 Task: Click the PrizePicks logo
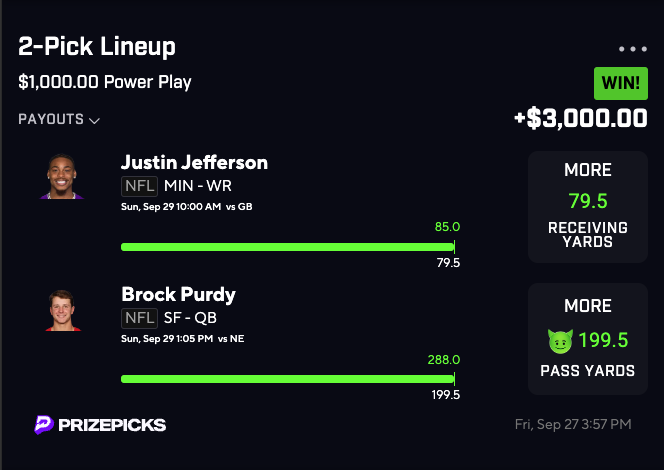(99, 425)
